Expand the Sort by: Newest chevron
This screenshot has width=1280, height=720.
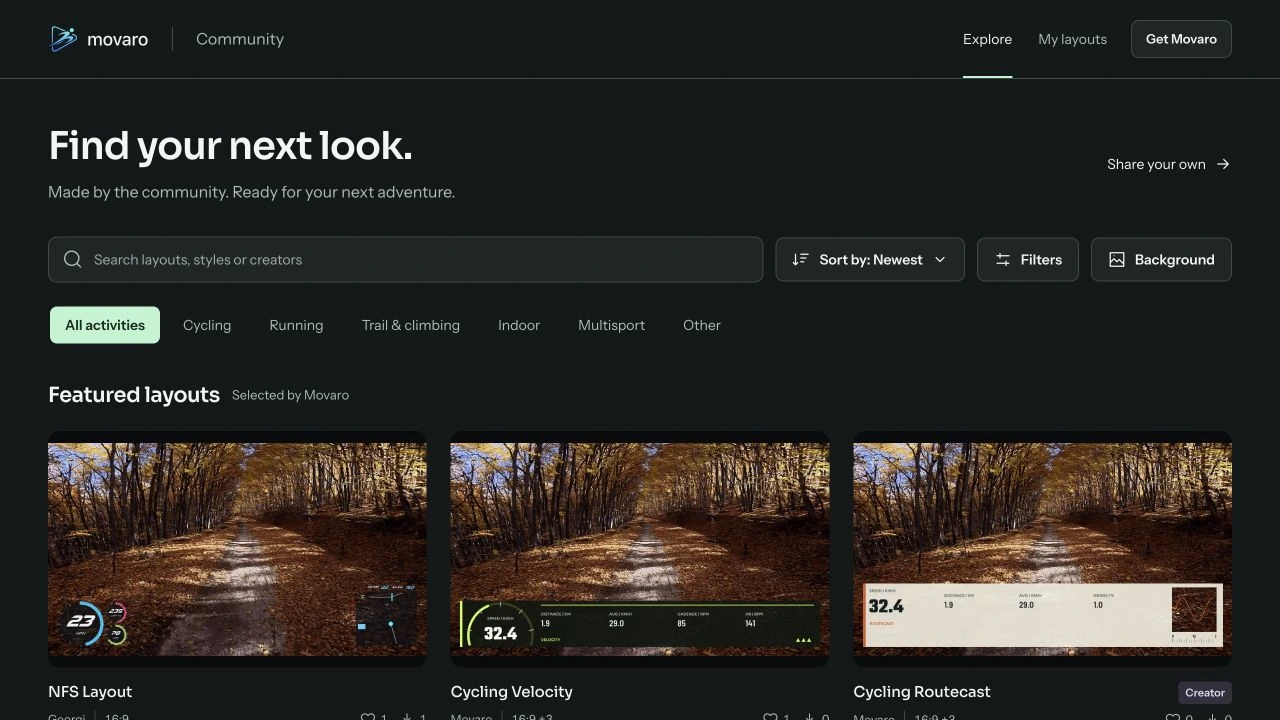(x=939, y=259)
